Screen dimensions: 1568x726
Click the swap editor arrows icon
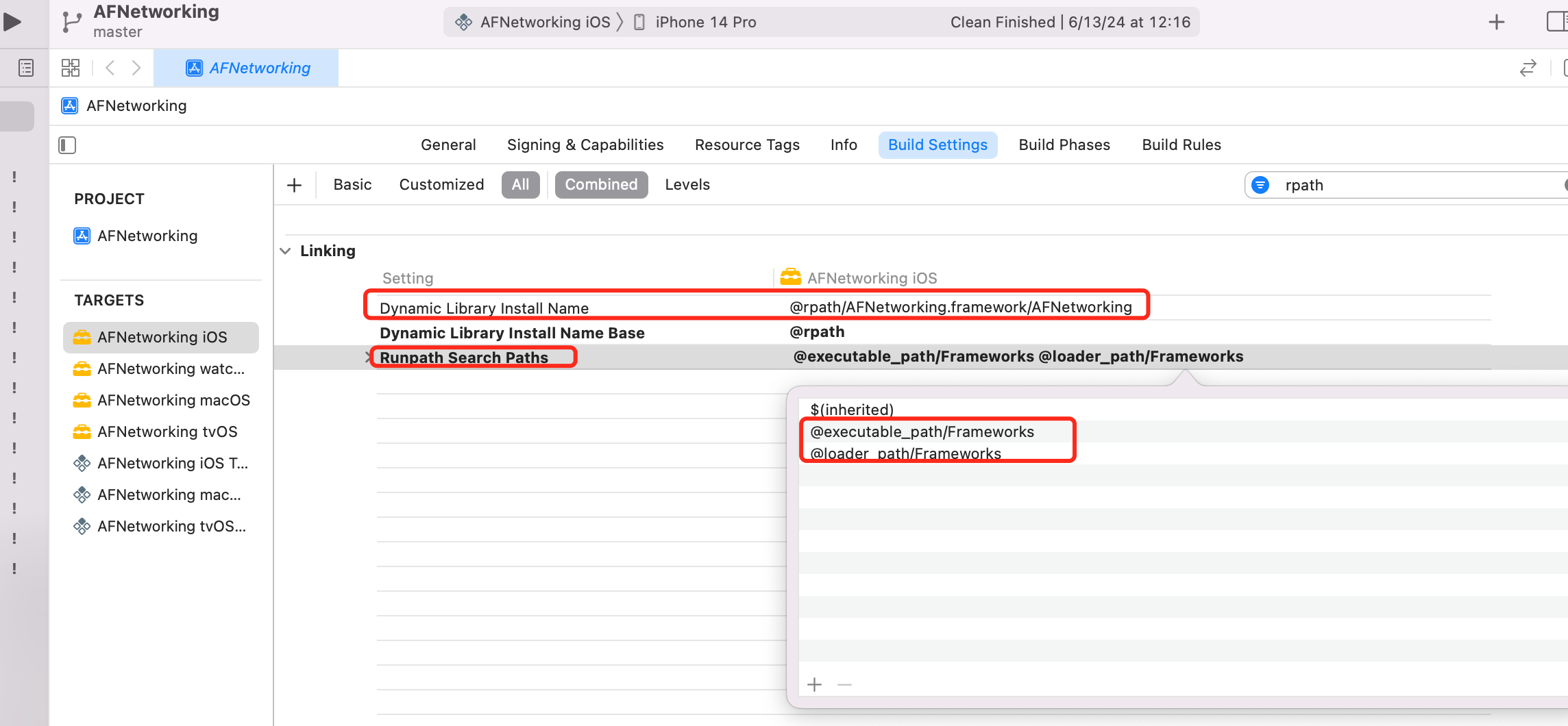tap(1528, 68)
